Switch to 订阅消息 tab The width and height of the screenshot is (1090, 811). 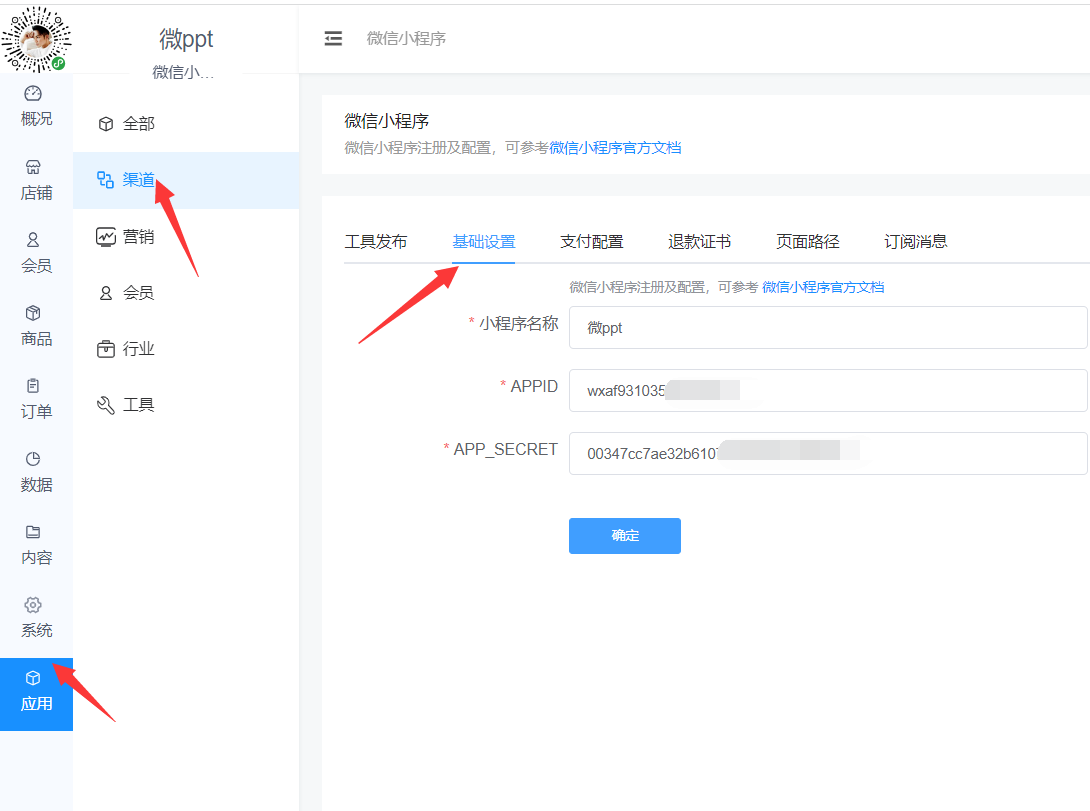point(916,242)
